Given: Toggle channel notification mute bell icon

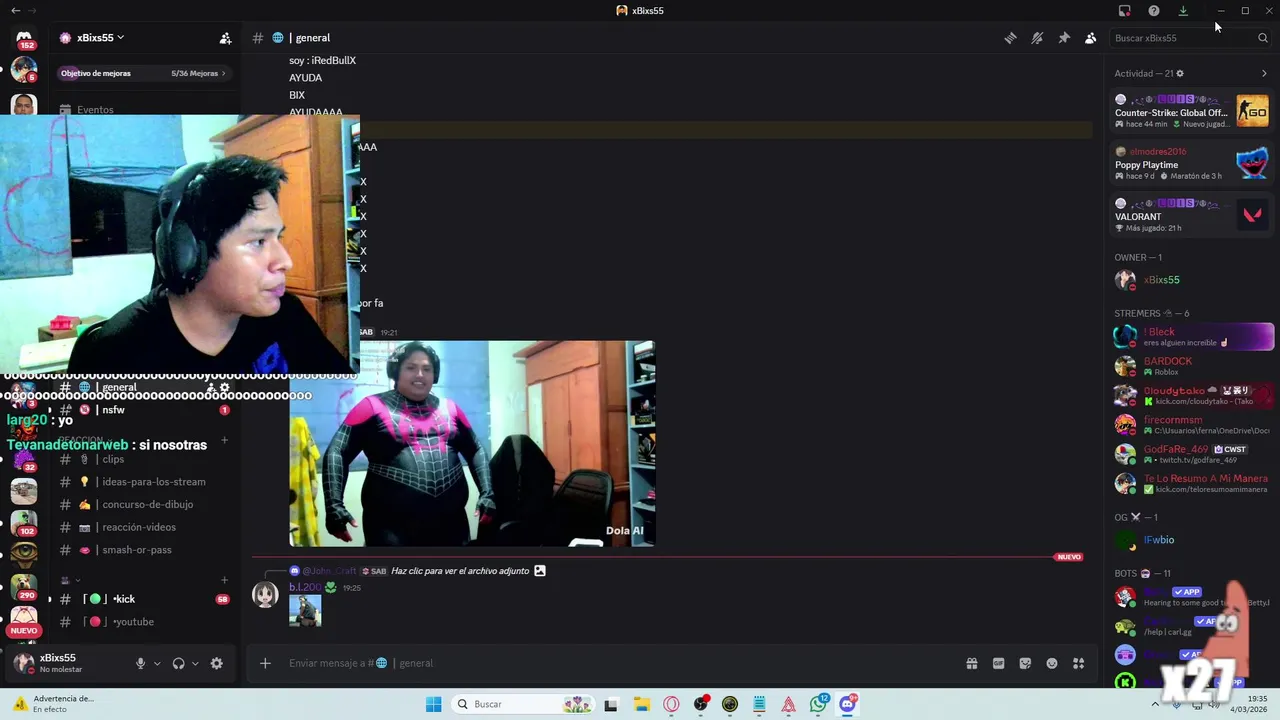Looking at the screenshot, I should tap(1037, 38).
